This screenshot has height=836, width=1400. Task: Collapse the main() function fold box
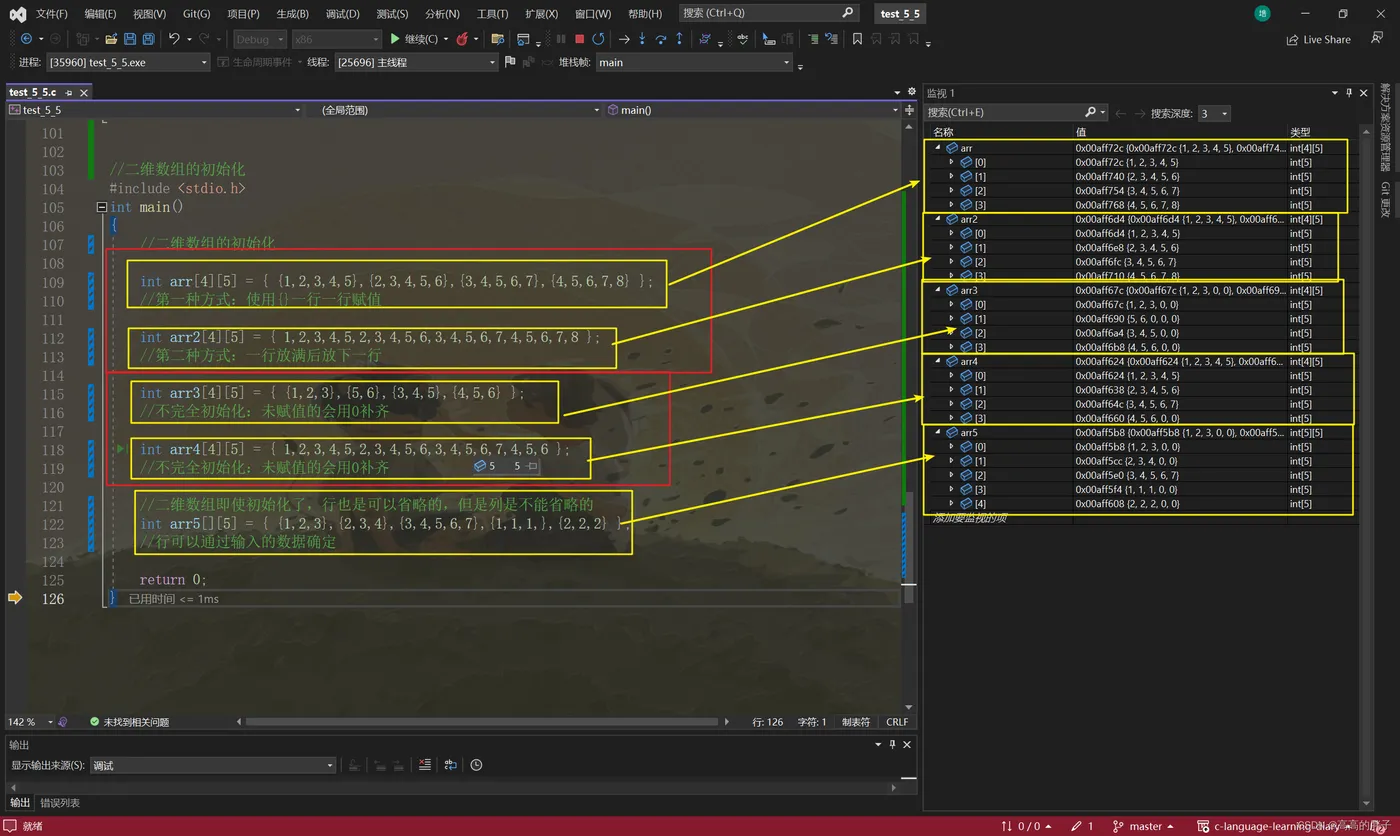point(101,207)
